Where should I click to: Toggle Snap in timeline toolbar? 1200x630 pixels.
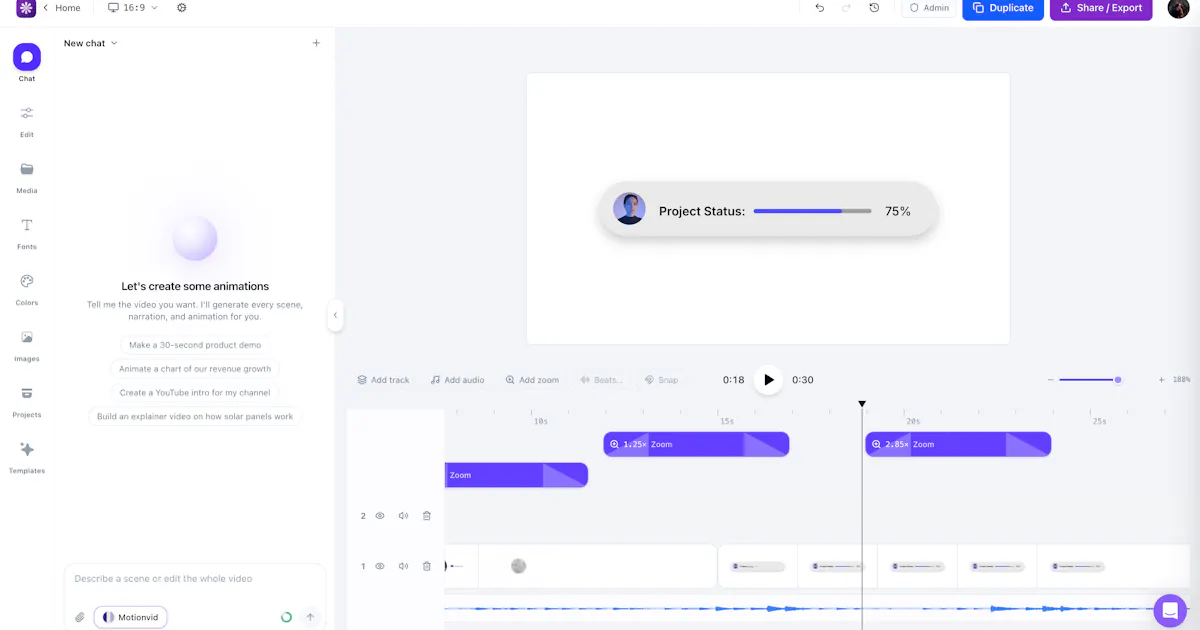(661, 380)
